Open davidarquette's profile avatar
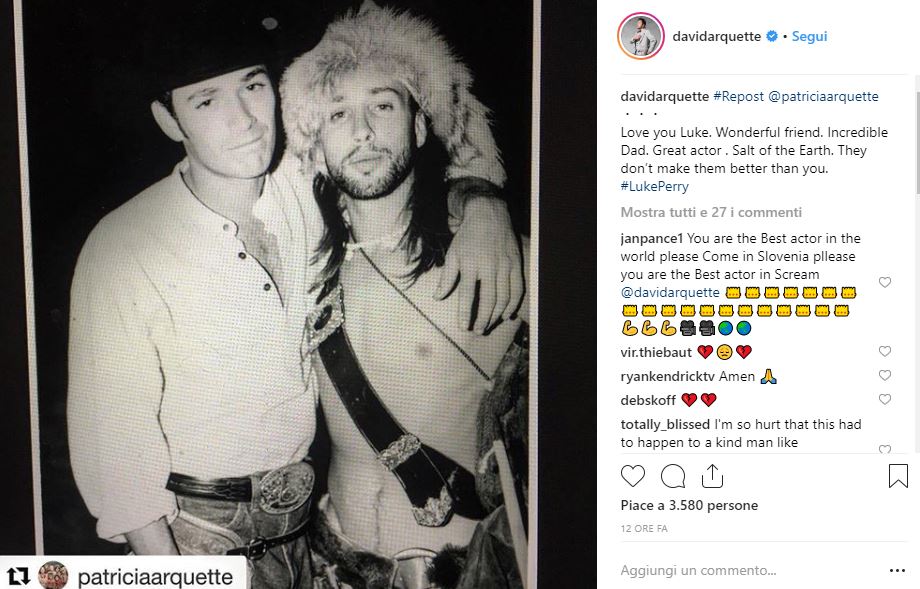 click(639, 36)
